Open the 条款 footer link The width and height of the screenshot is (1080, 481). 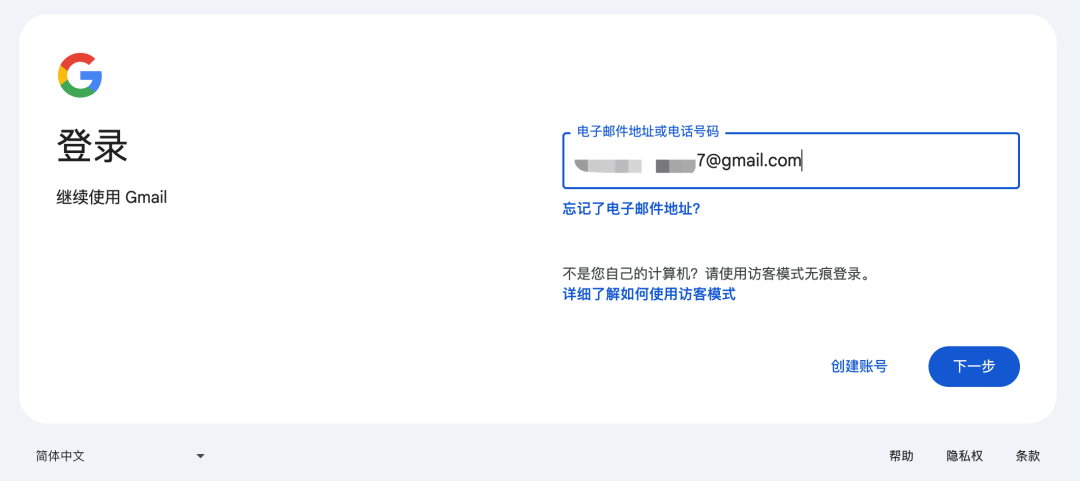pos(1028,456)
